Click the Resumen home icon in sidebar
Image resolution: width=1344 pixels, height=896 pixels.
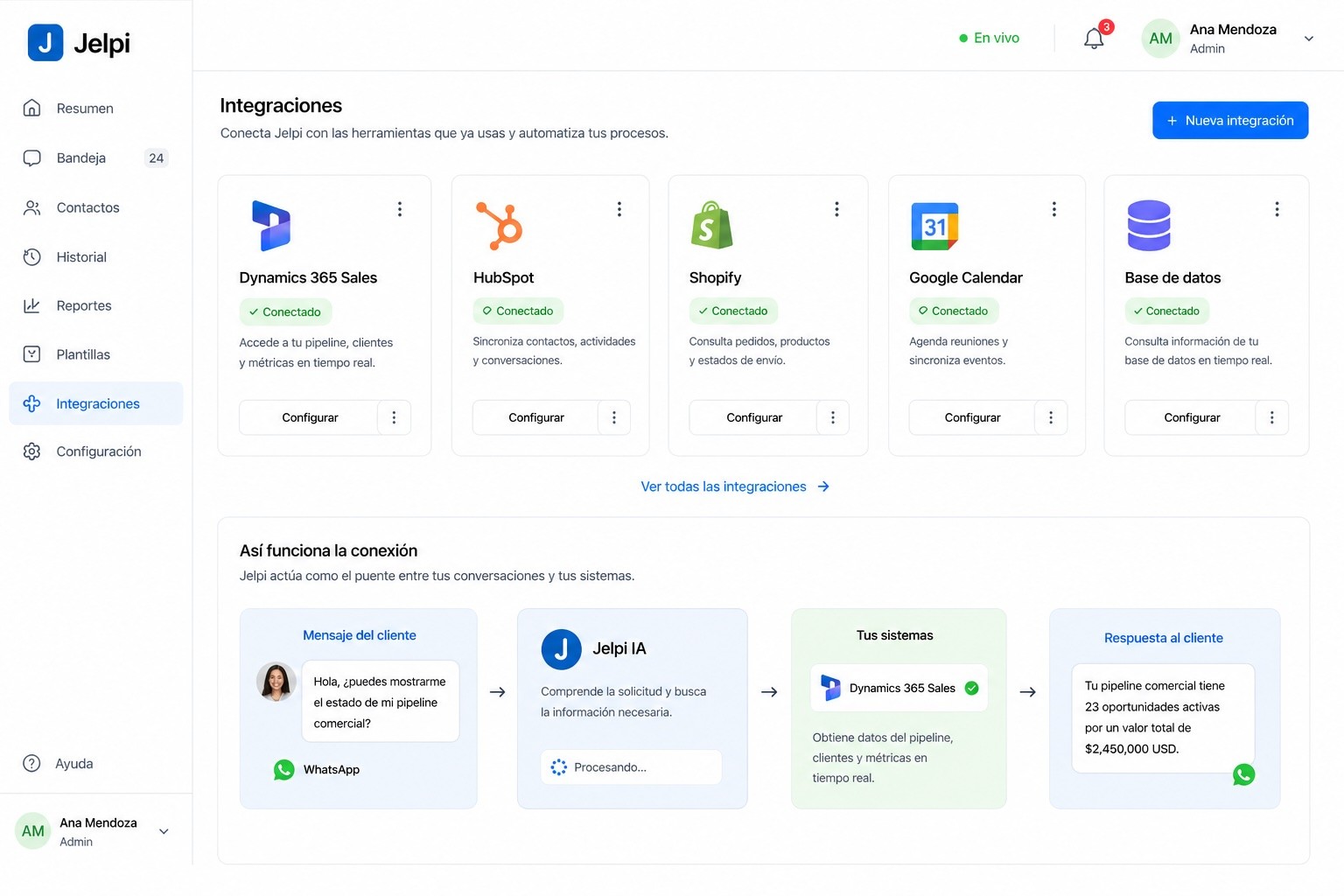[32, 108]
